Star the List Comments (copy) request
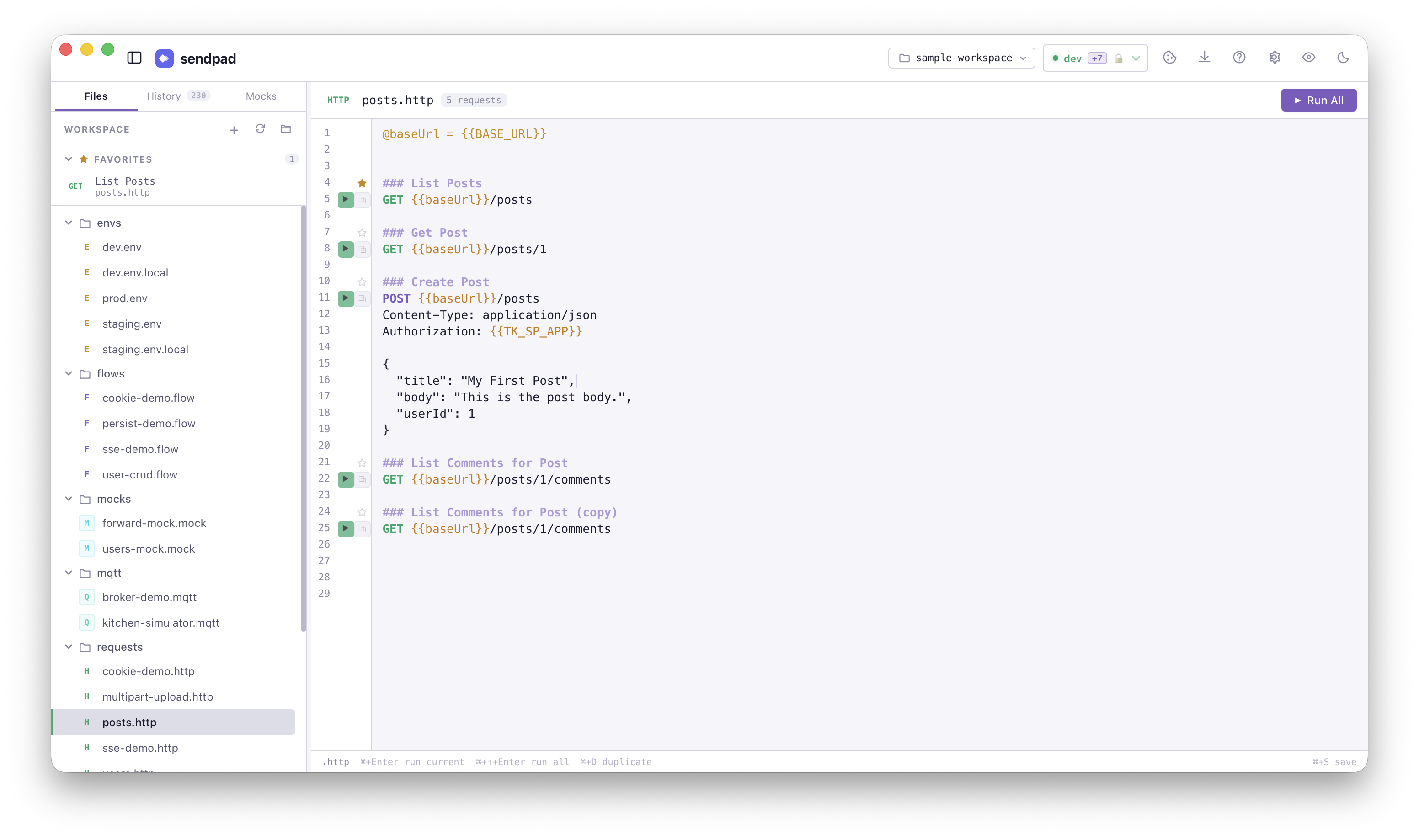 (x=362, y=512)
